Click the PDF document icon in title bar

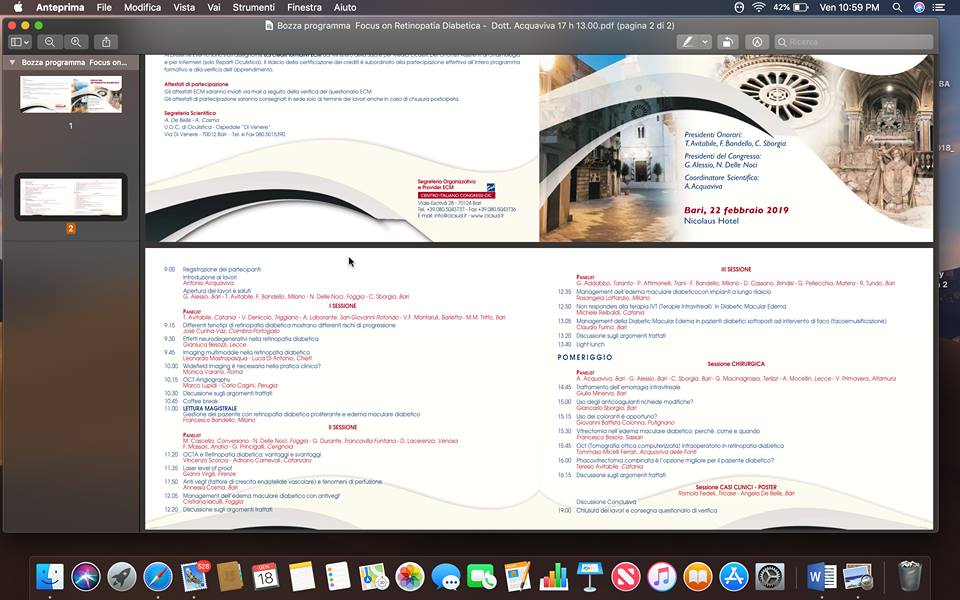[x=269, y=26]
